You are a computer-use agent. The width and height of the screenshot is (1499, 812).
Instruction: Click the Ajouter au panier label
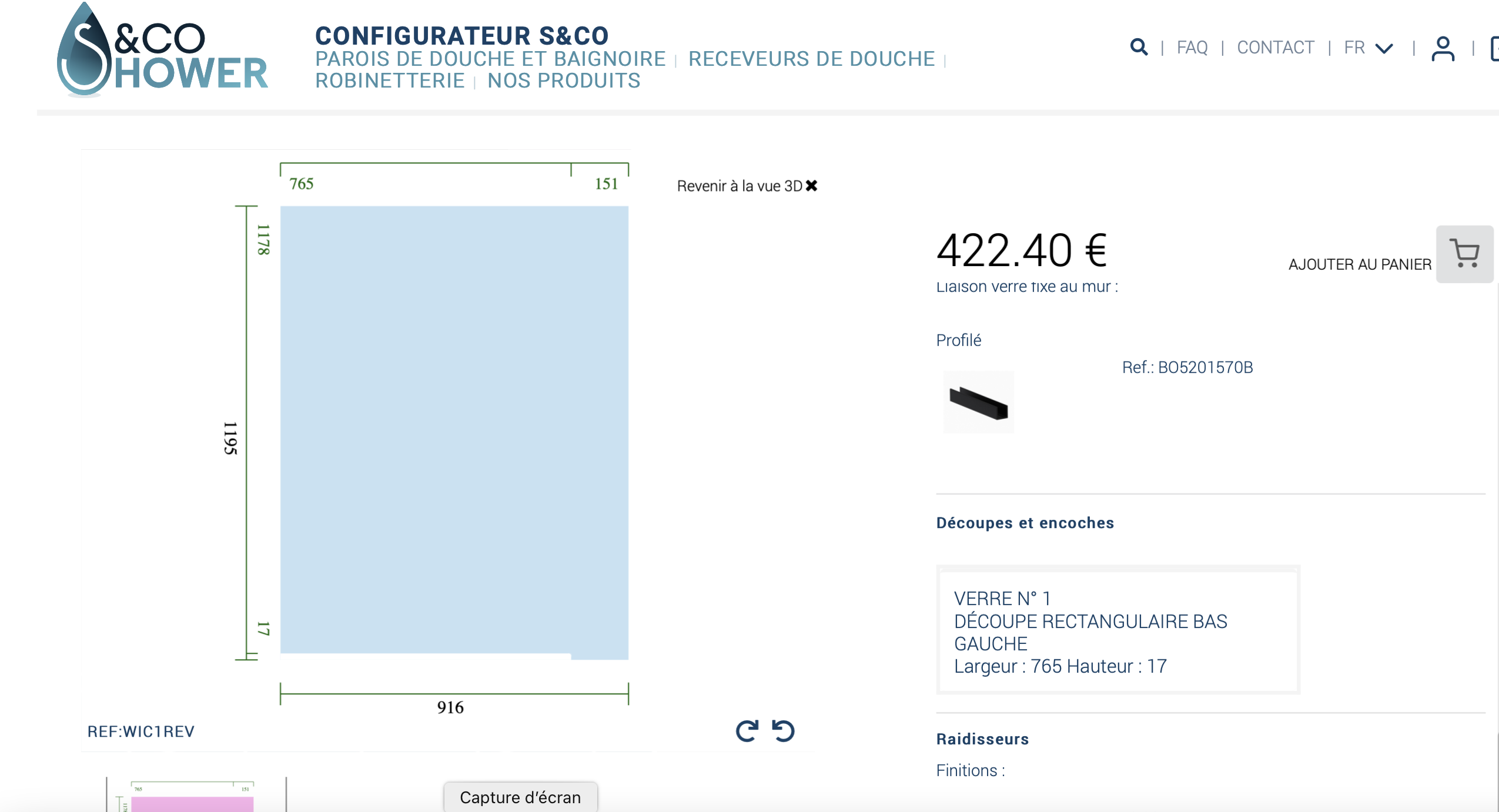tap(1359, 264)
